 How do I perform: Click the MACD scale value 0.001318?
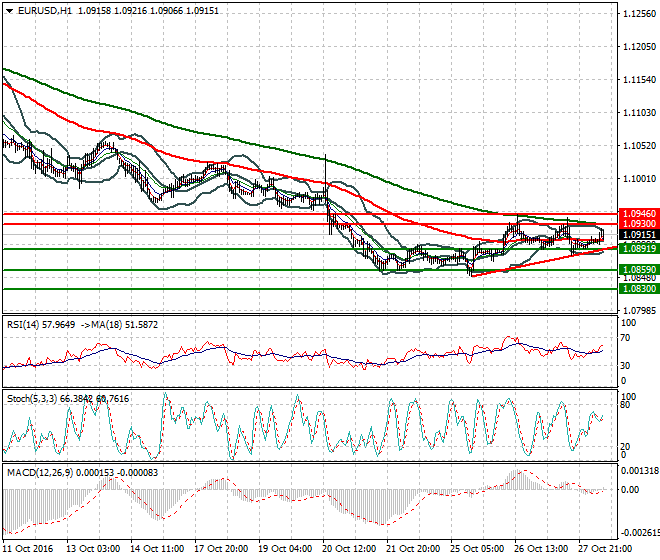[640, 471]
